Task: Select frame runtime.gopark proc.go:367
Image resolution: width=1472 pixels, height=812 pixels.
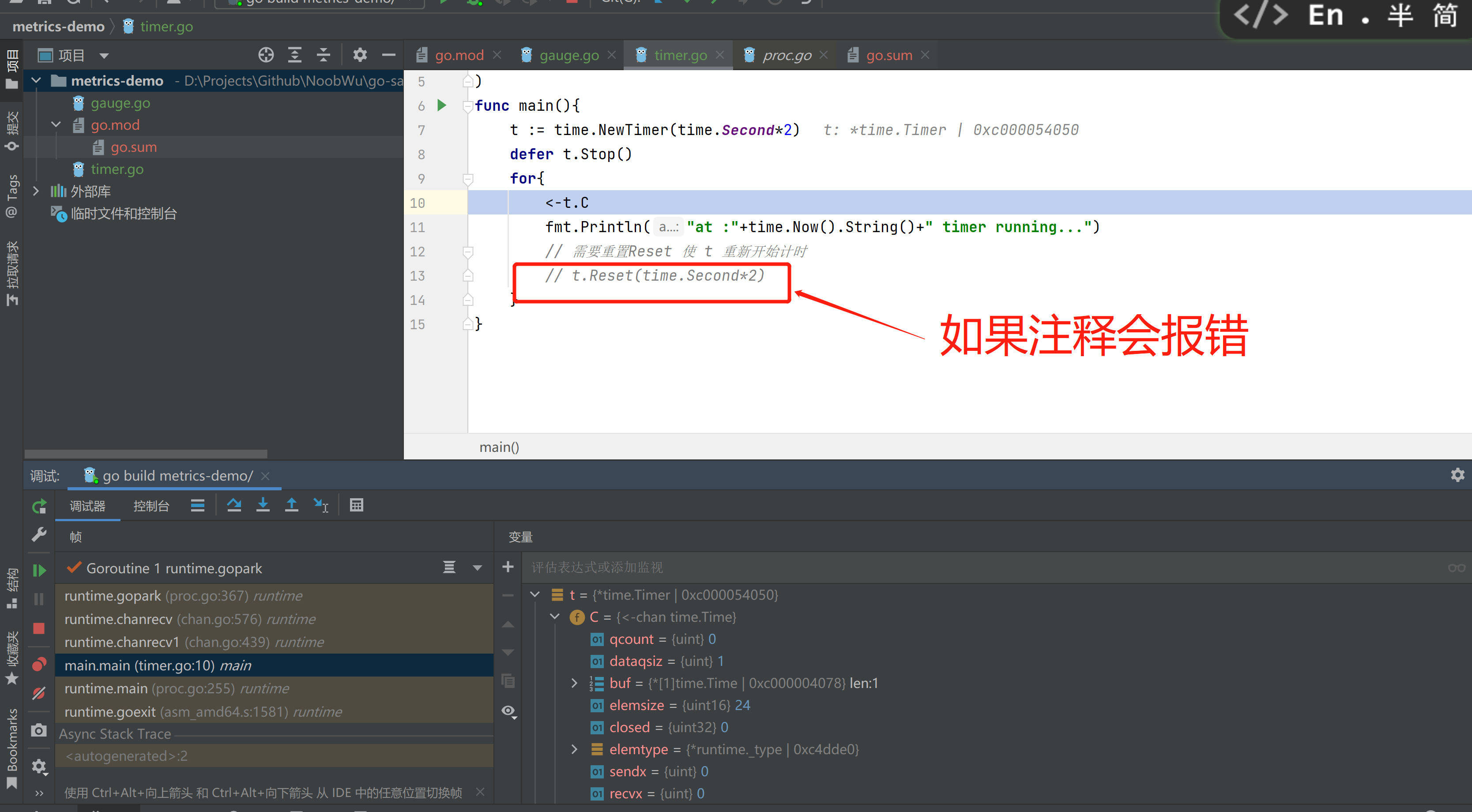Action: pos(274,595)
